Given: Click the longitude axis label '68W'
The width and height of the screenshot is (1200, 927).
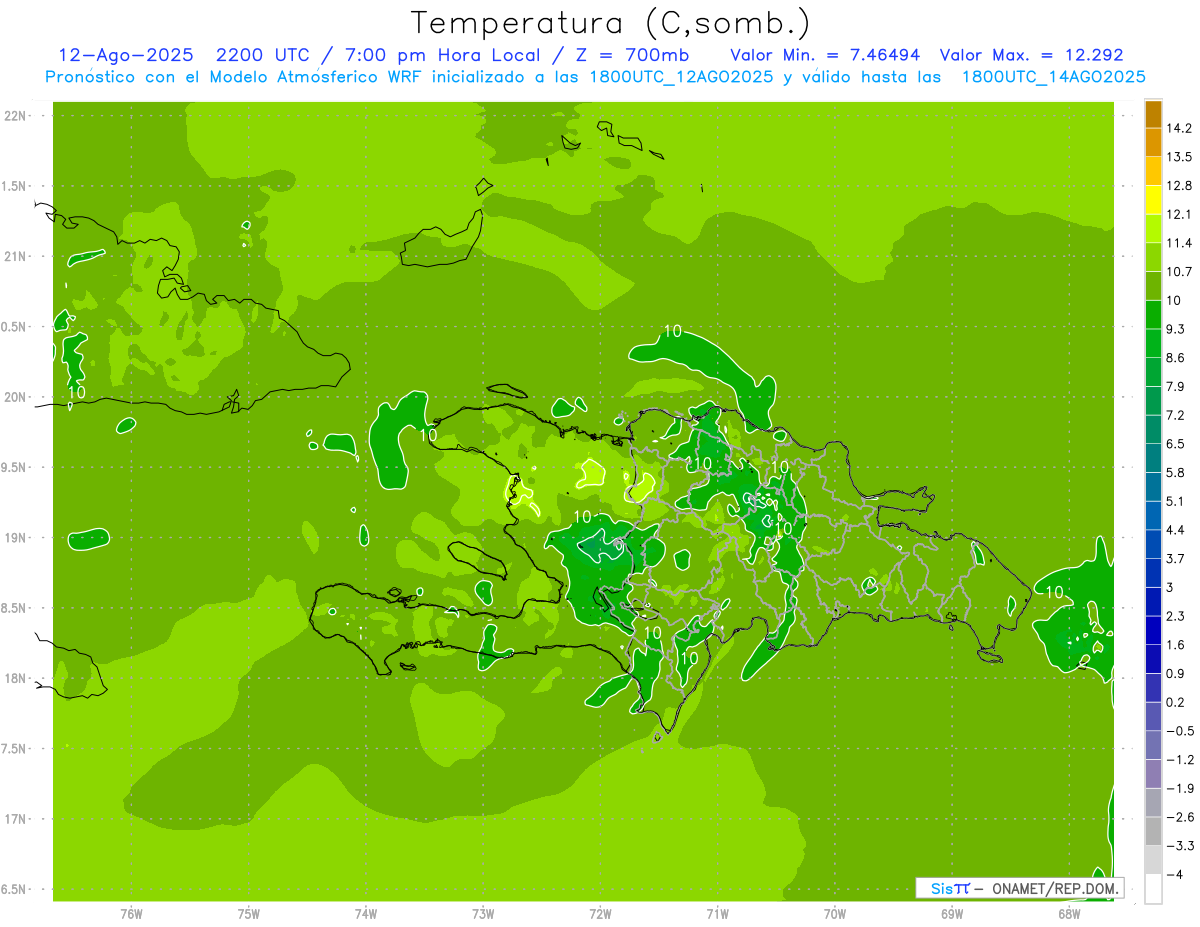Looking at the screenshot, I should (x=1069, y=914).
